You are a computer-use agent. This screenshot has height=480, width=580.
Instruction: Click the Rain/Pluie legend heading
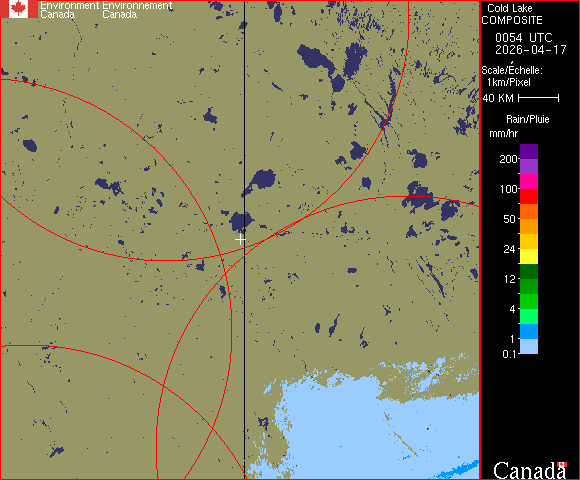(527, 119)
